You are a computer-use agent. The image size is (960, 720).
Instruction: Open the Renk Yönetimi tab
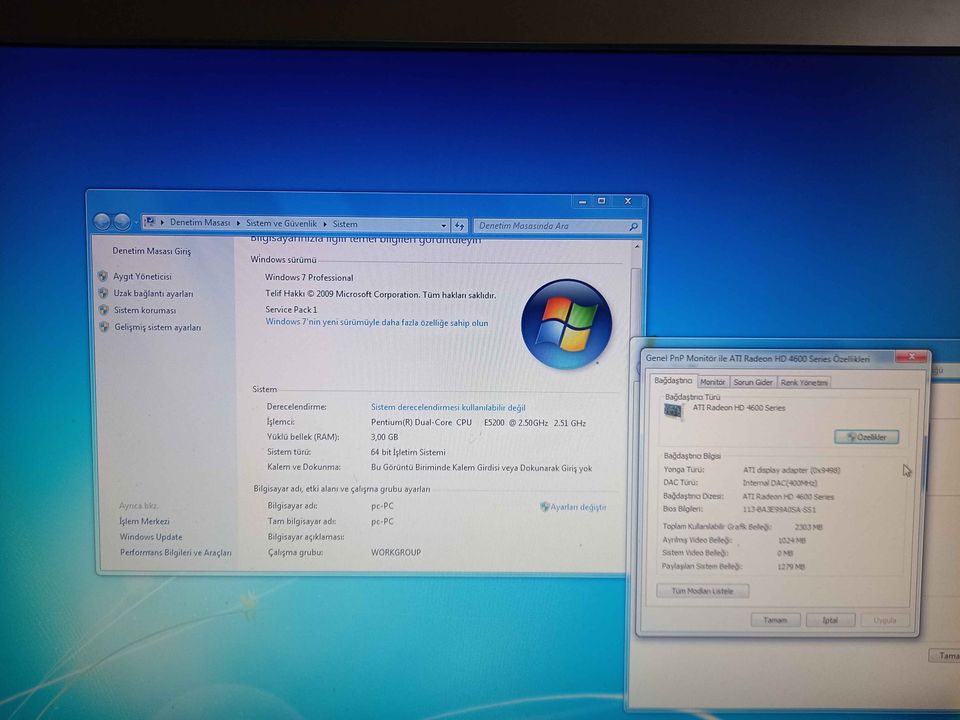(x=804, y=383)
